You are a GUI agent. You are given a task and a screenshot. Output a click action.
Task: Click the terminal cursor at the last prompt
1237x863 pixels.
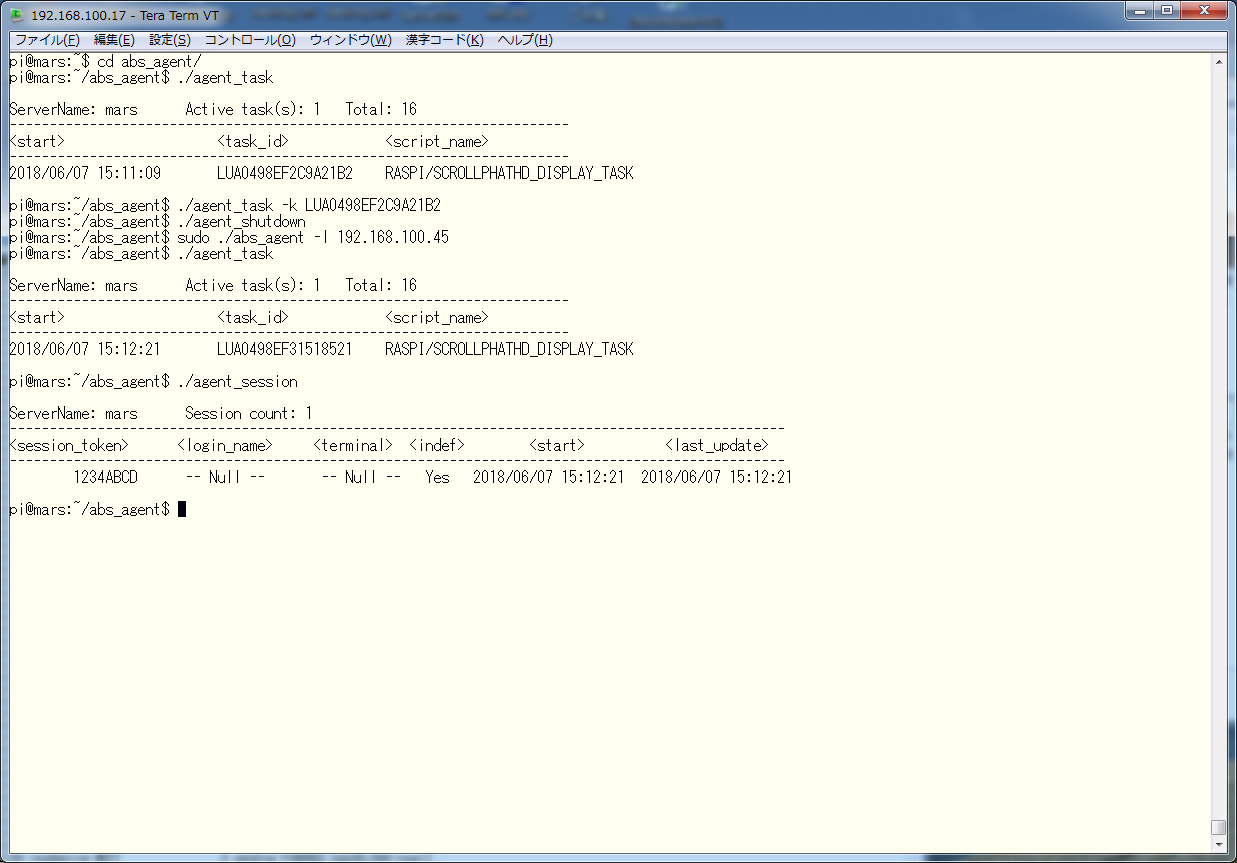[182, 510]
